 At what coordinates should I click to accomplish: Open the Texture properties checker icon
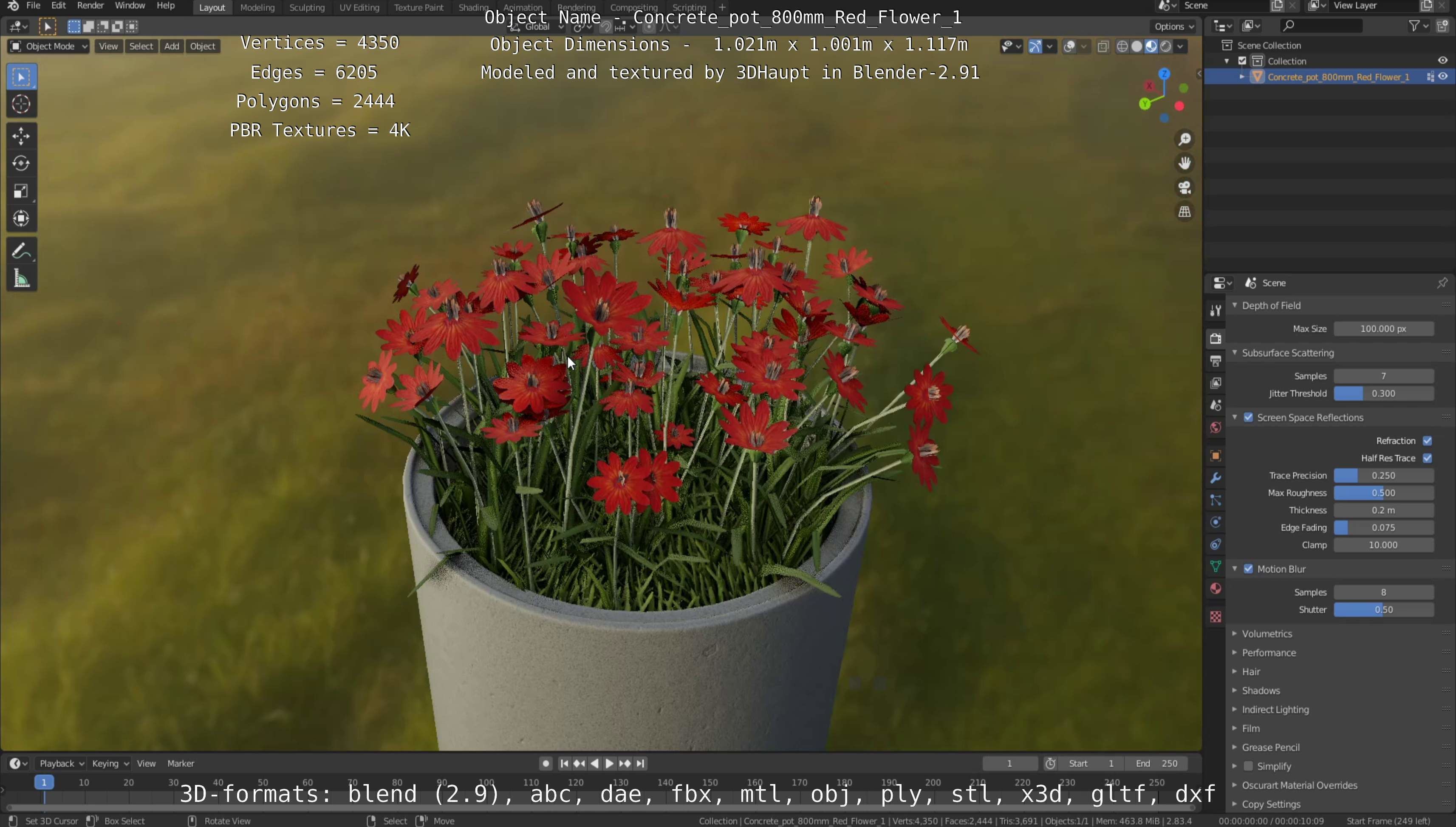click(1215, 616)
